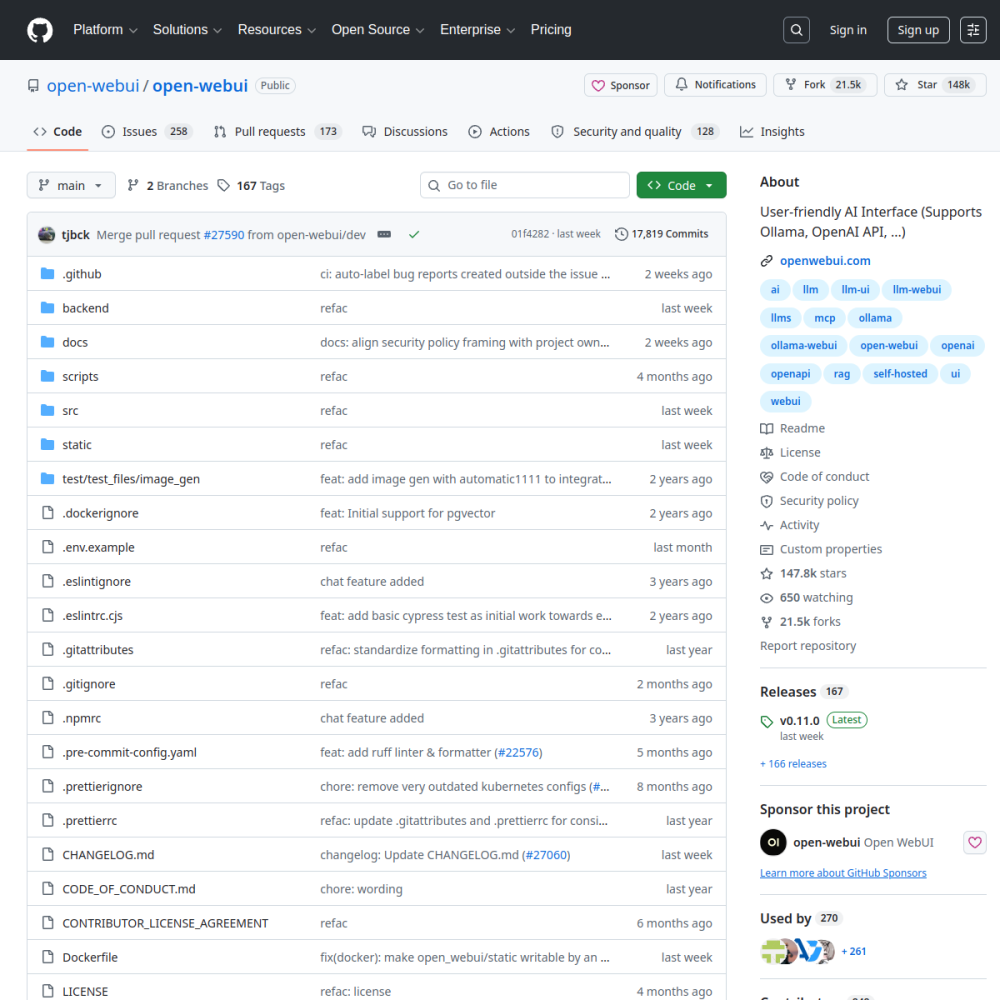Image resolution: width=1000 pixels, height=1000 pixels.
Task: Expand commit message ellipsis button
Action: (384, 234)
